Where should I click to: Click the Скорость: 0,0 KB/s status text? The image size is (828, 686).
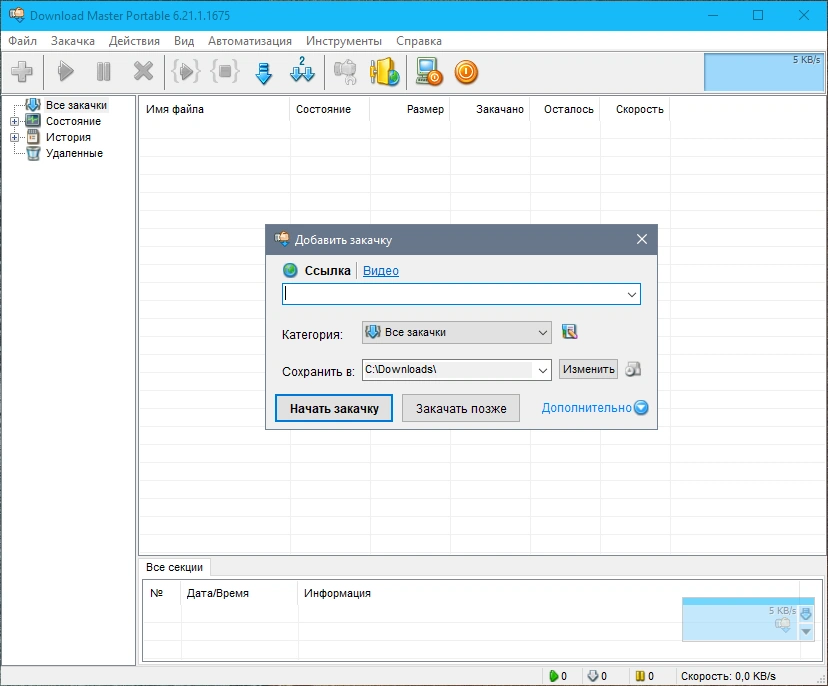[728, 676]
